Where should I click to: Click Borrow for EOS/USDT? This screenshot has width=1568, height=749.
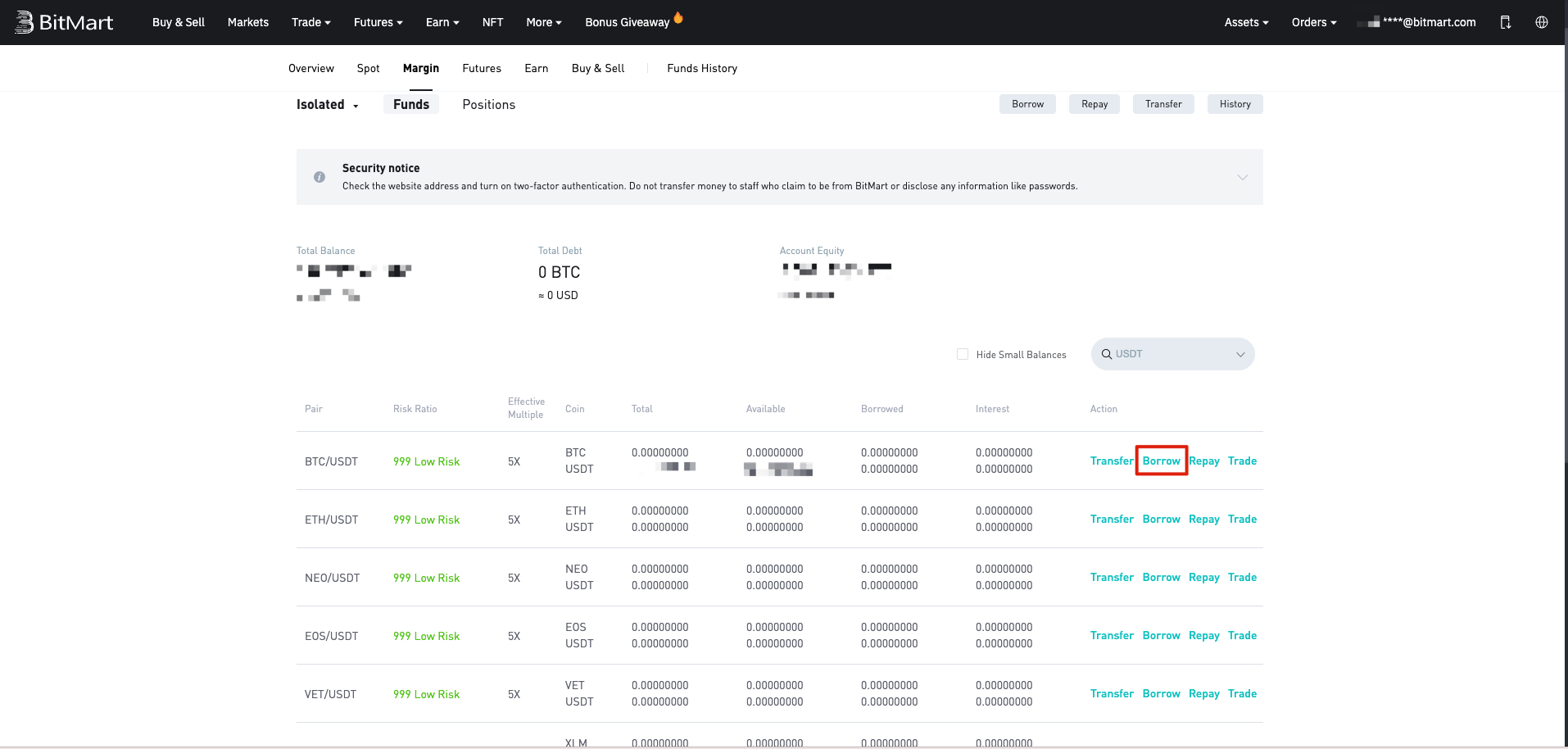click(x=1162, y=635)
